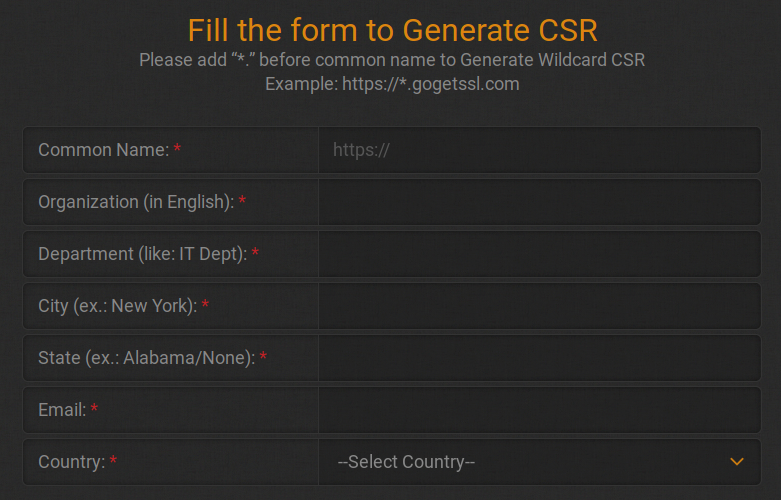
Task: Click the Common Name input field
Action: click(539, 150)
